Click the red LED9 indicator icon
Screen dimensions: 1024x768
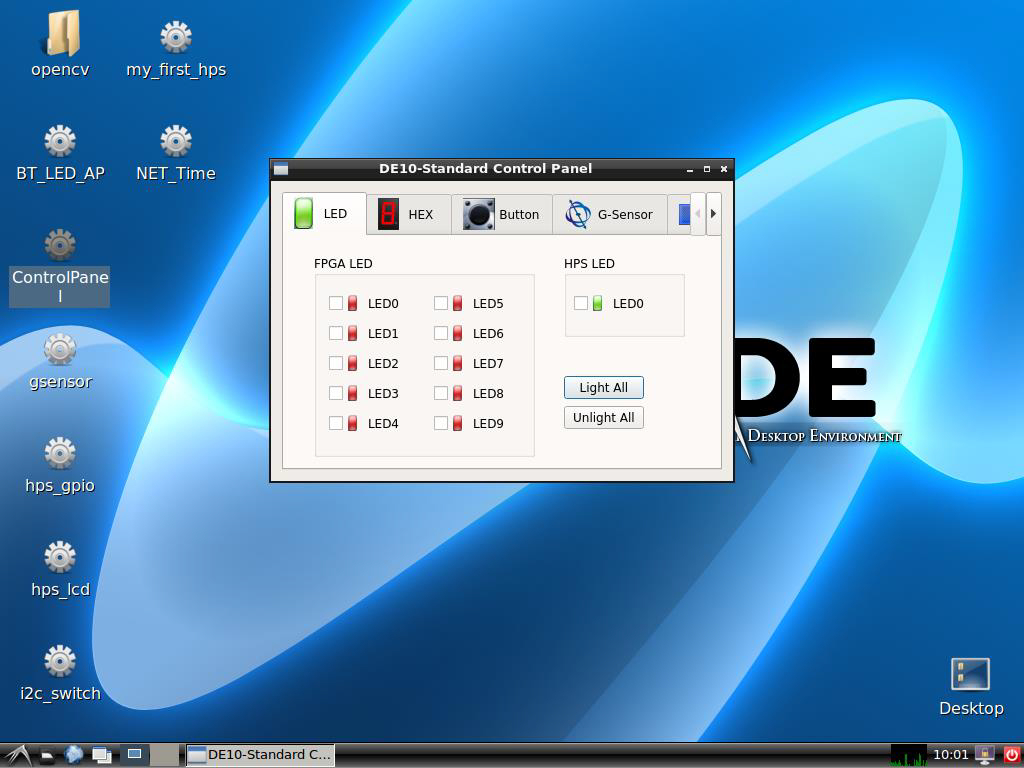(x=458, y=423)
